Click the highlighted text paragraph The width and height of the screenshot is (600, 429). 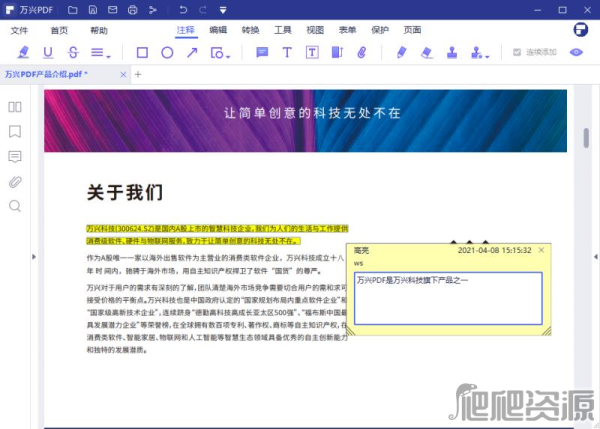[217, 235]
